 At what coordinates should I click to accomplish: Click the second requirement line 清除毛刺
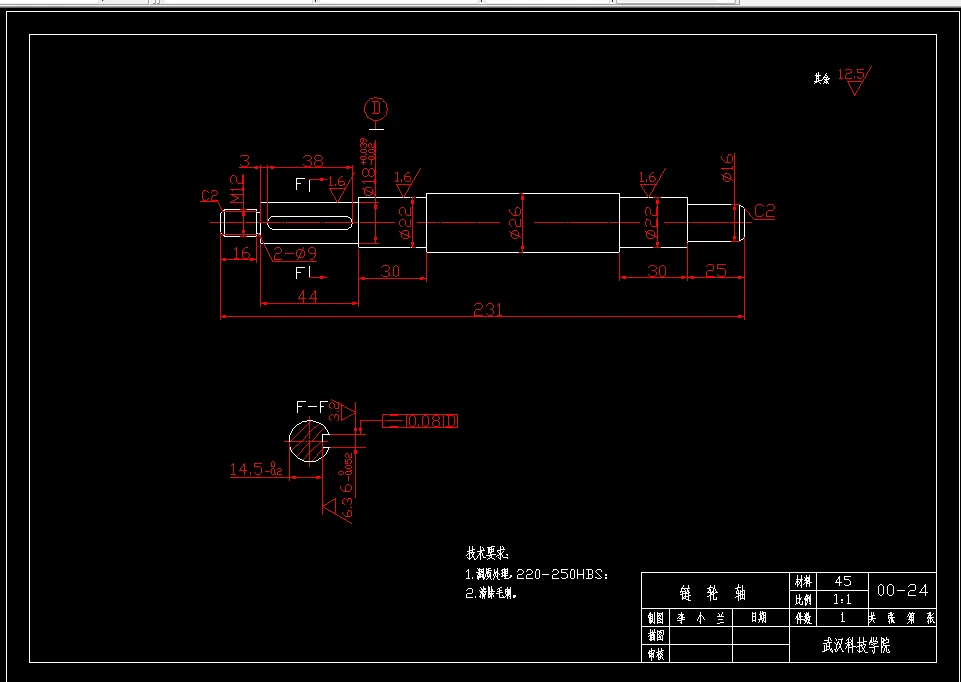(x=491, y=593)
